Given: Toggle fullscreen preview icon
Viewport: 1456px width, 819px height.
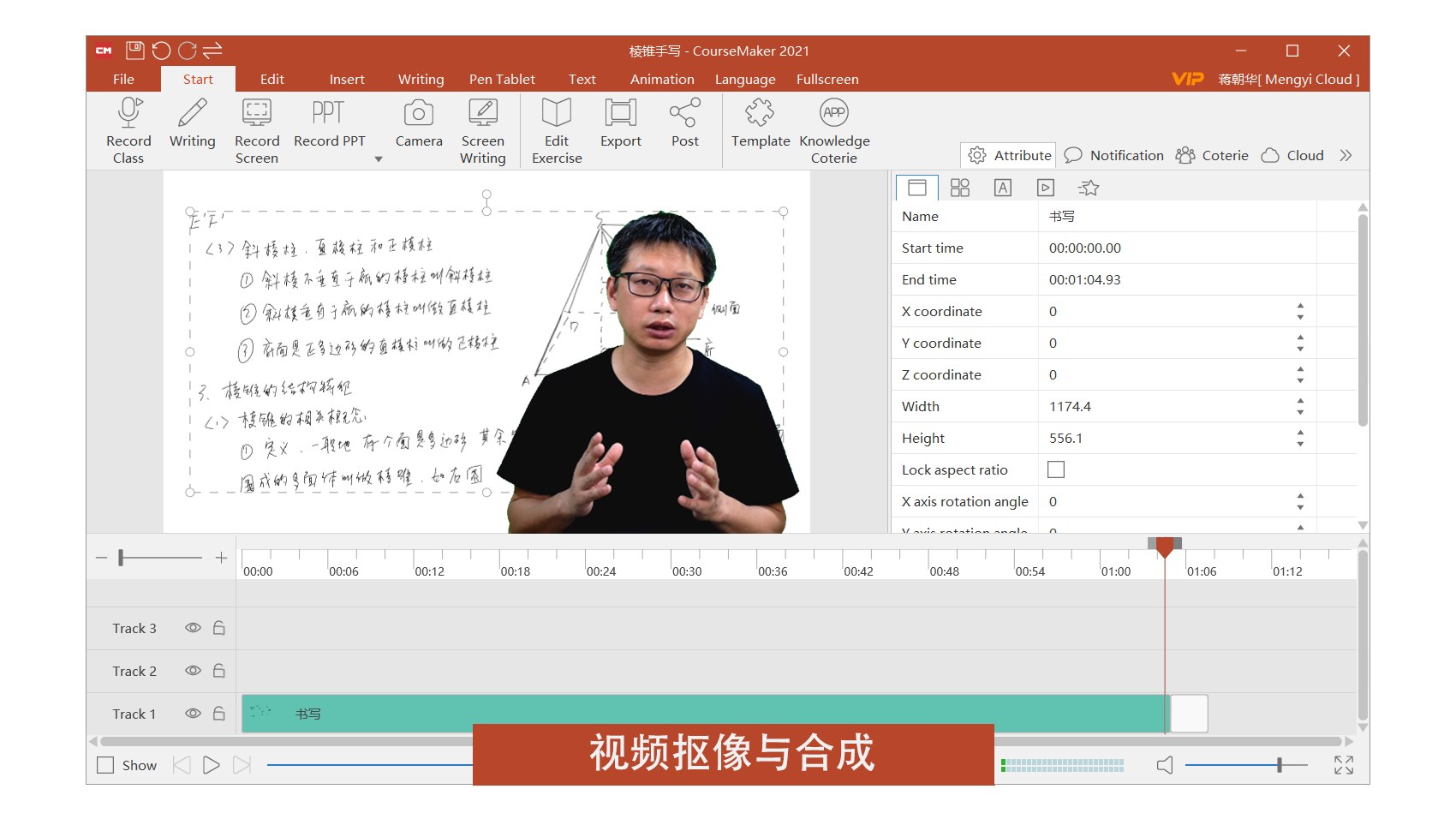Looking at the screenshot, I should (1344, 765).
